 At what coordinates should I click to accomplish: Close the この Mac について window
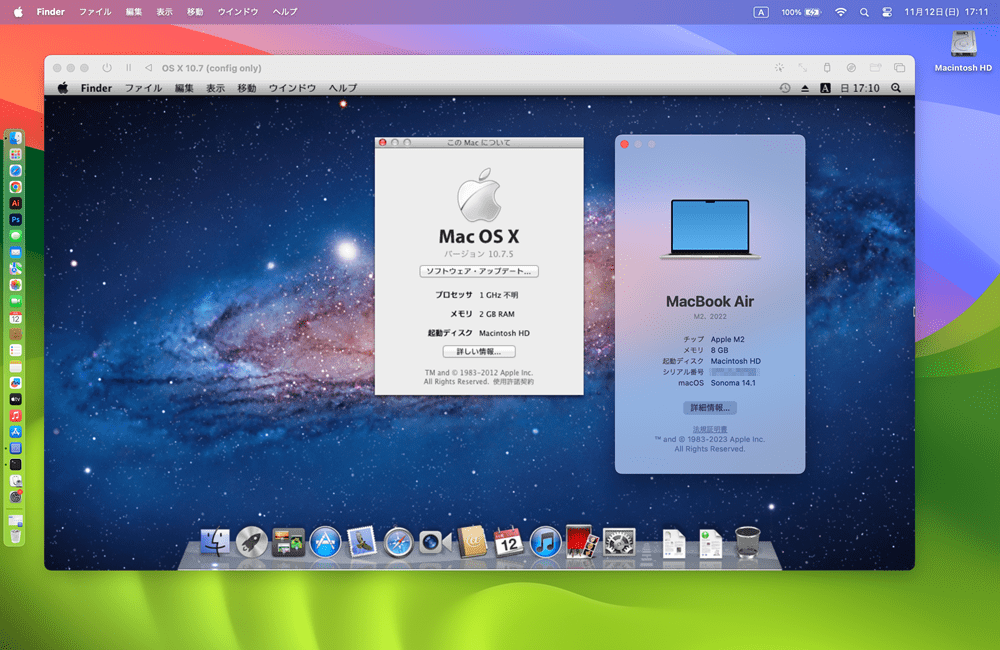click(x=383, y=142)
